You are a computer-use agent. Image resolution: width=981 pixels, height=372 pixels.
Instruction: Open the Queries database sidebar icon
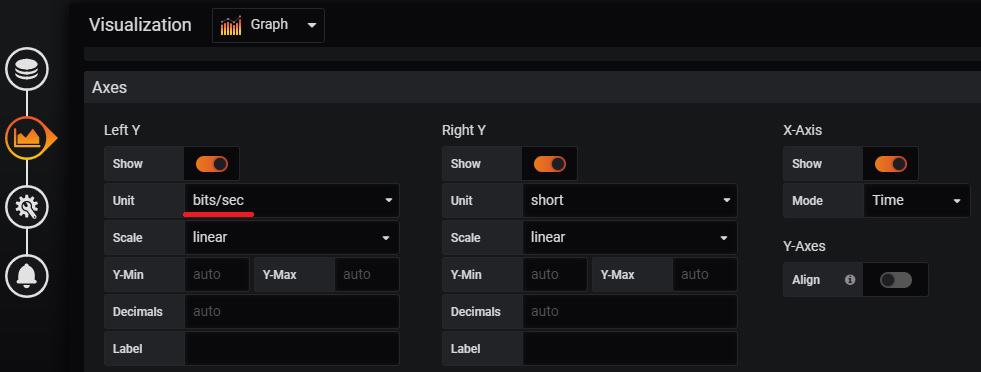click(27, 69)
